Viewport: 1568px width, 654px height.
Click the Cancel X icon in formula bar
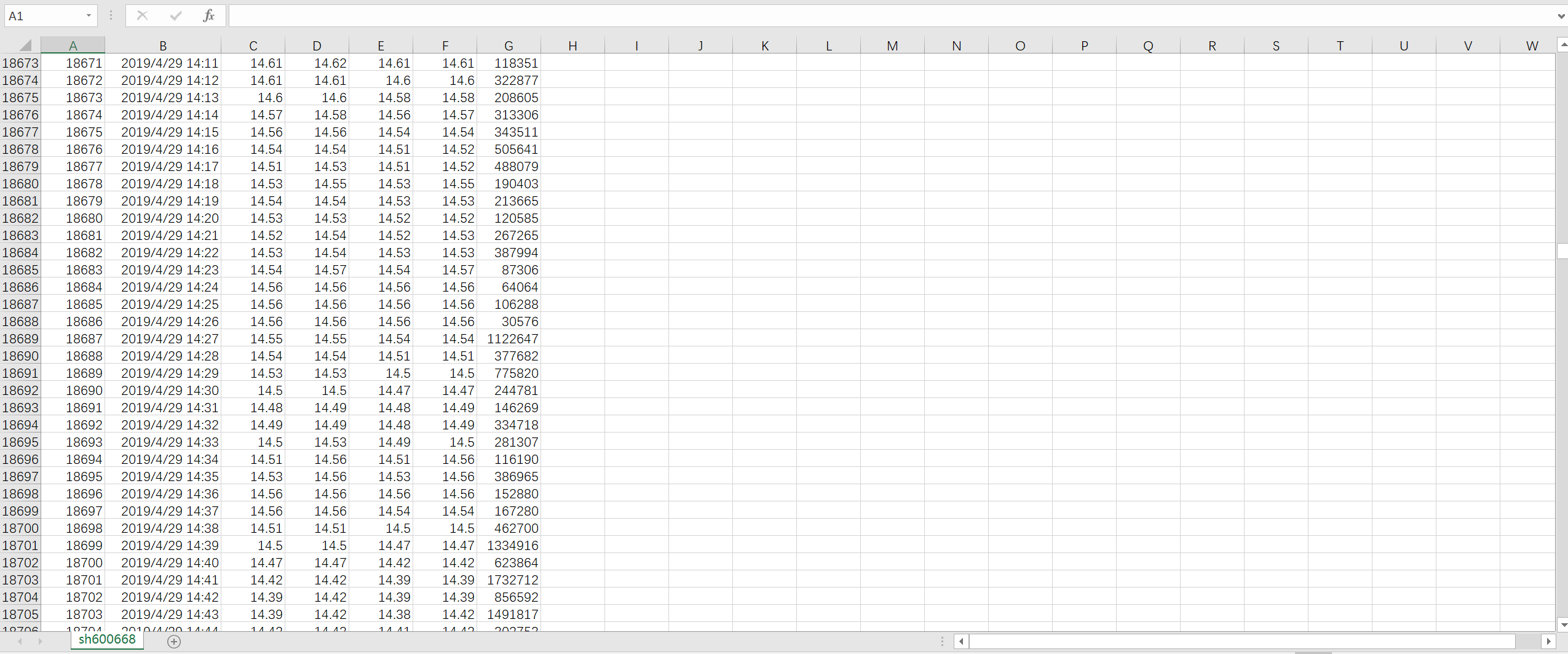142,15
